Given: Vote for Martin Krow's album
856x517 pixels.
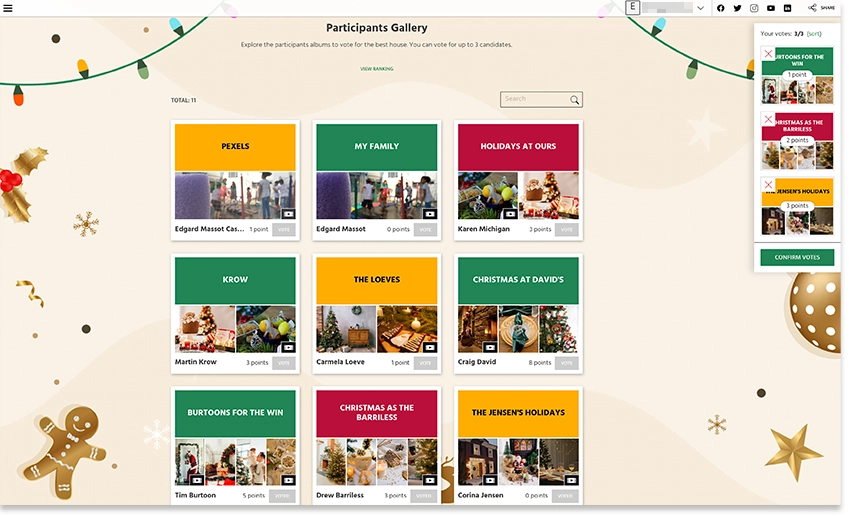Looking at the screenshot, I should click(284, 363).
